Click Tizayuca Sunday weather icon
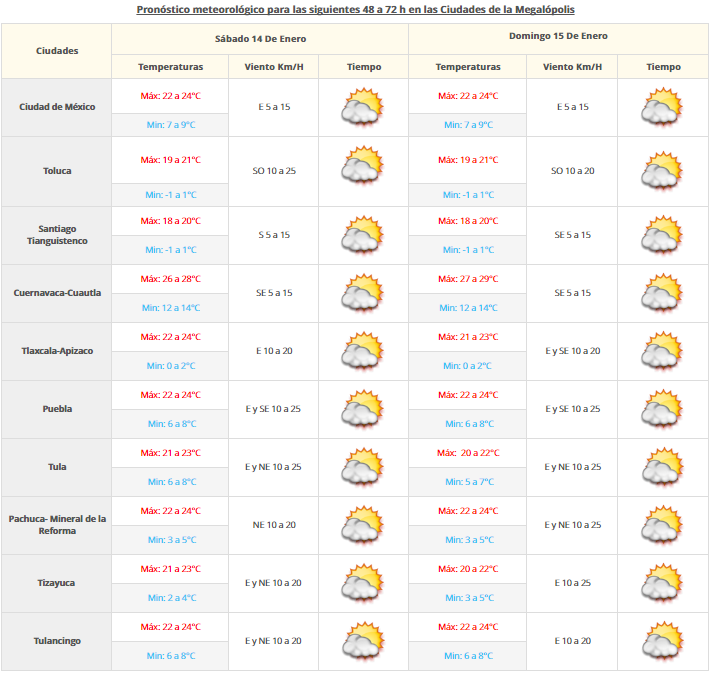The height and width of the screenshot is (675, 709). 662,583
